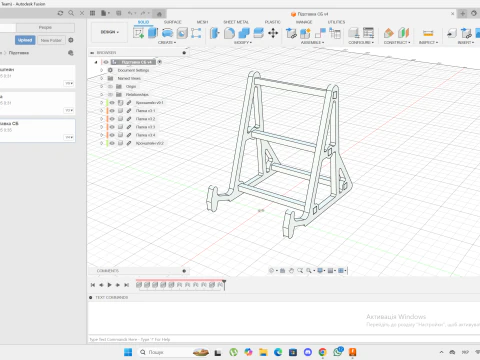
Task: Hide the Палка v3:1 component
Action: click(112, 111)
